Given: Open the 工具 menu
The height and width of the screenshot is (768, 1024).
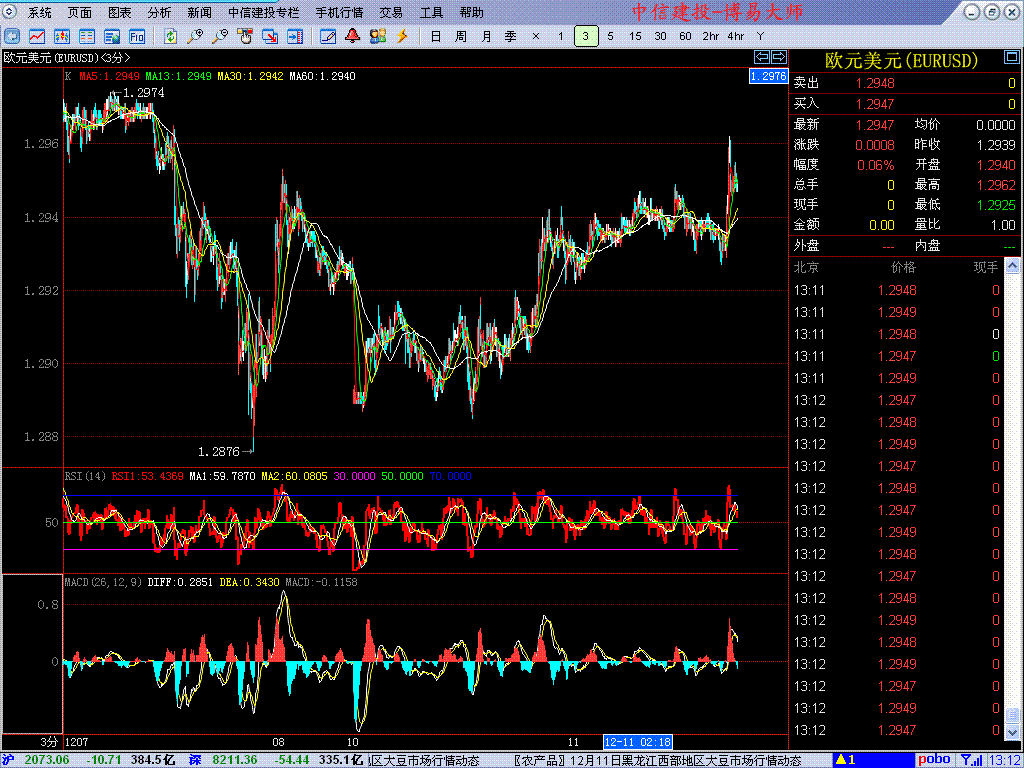Looking at the screenshot, I should click(x=431, y=12).
